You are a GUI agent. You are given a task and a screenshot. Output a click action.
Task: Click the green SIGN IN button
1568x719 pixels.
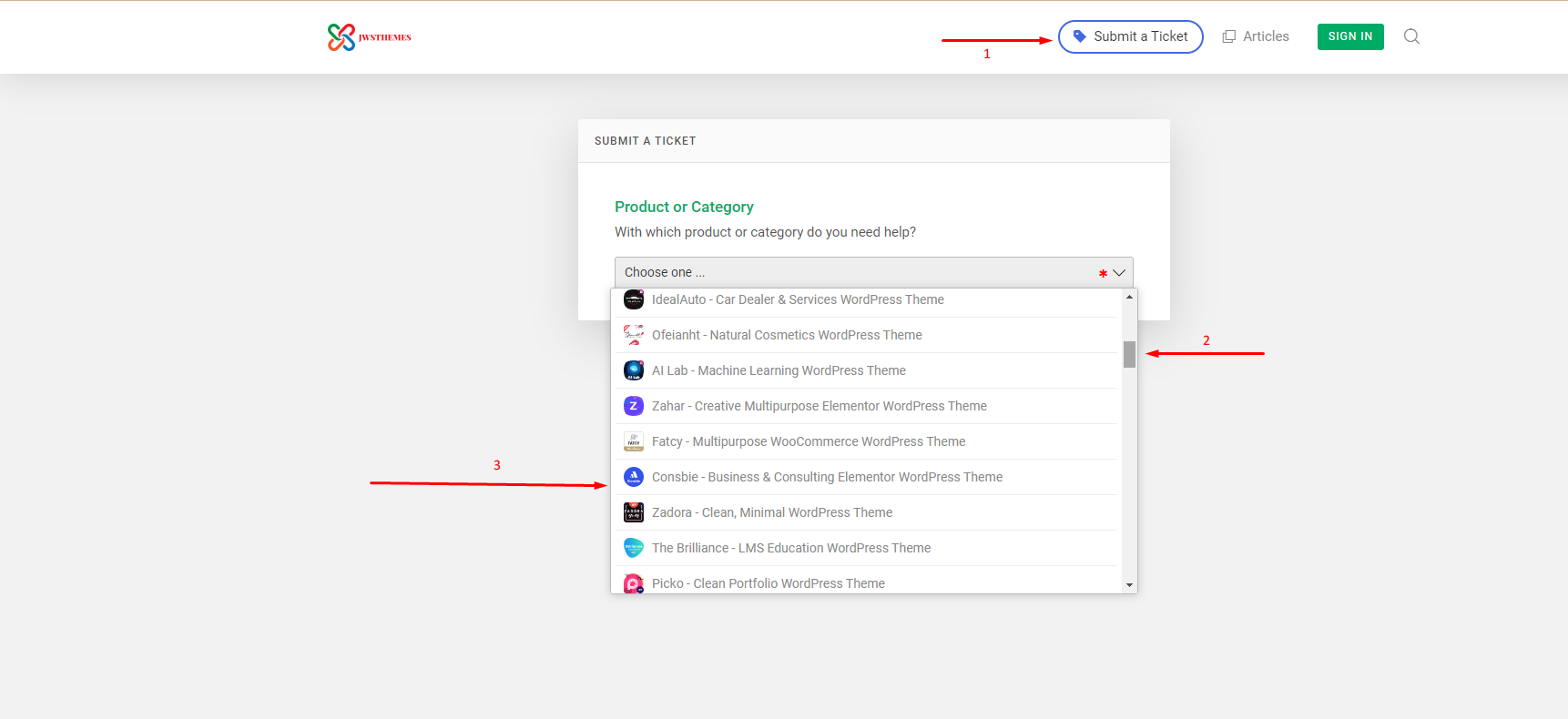[x=1350, y=36]
